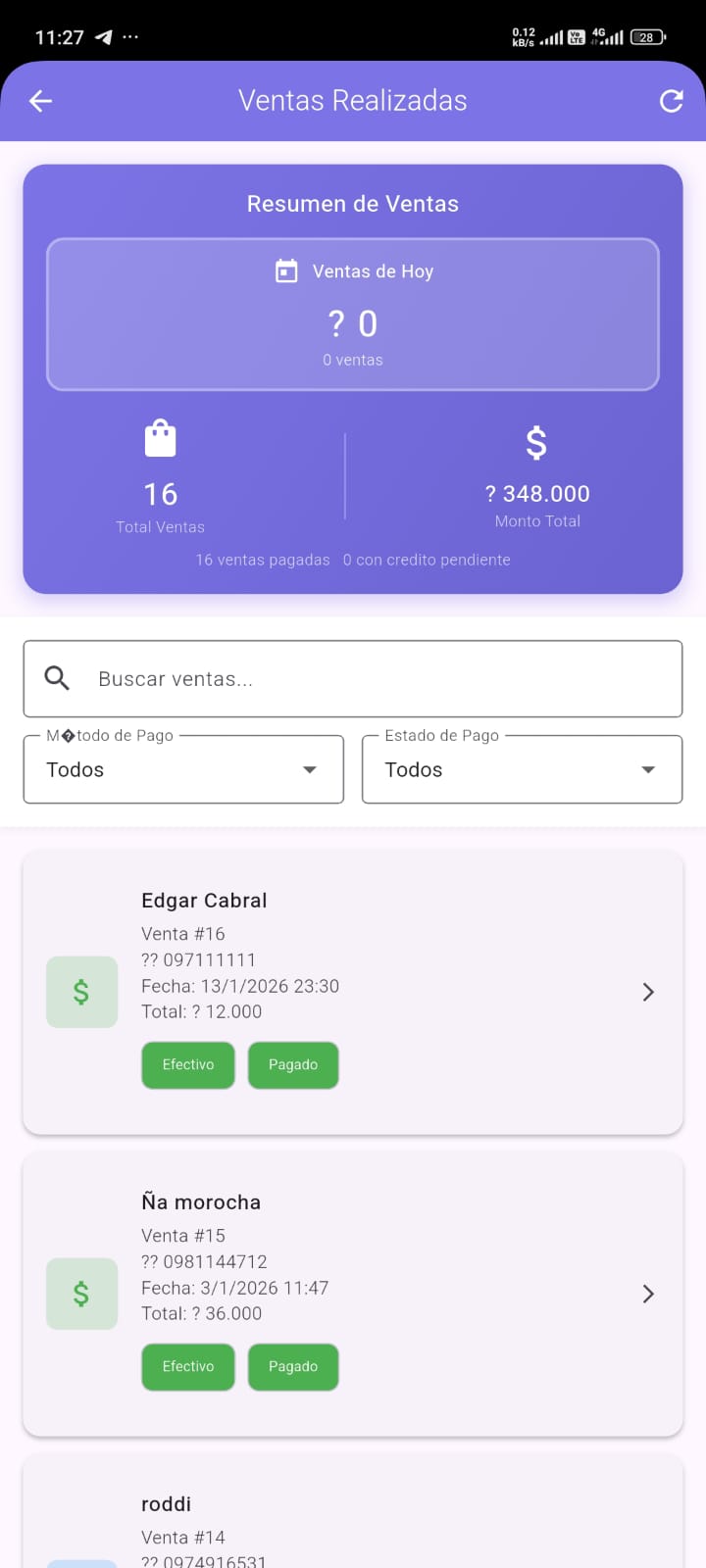Screen dimensions: 706x1568
Task: Tap the green dollar icon for Ña morocha
Action: pyautogui.click(x=81, y=1295)
